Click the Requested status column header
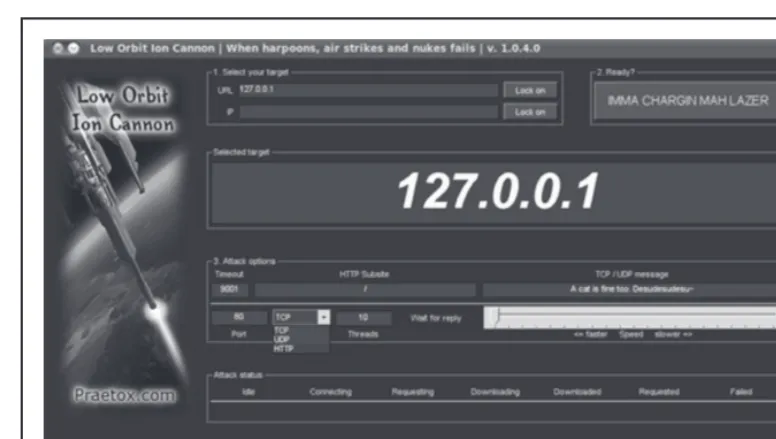Viewport: 776px width, 439px height. tap(659, 392)
